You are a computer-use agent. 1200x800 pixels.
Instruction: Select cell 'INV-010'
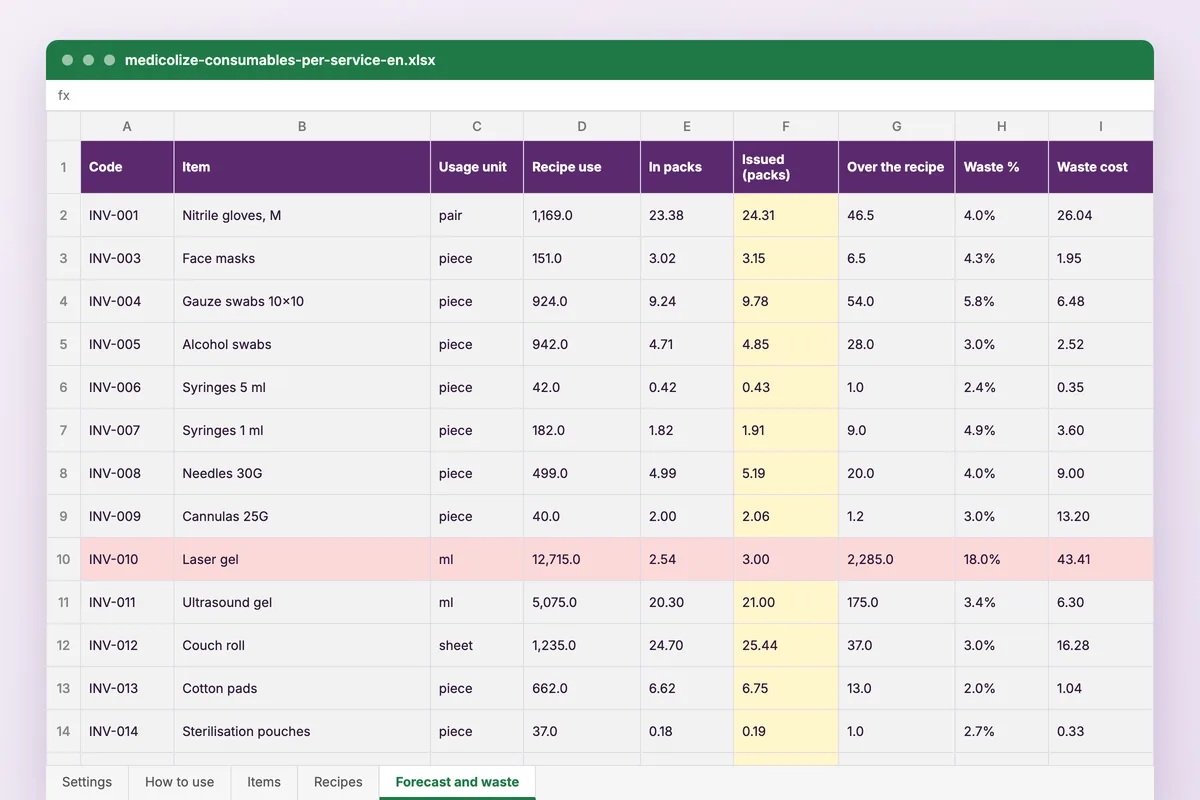(127, 559)
